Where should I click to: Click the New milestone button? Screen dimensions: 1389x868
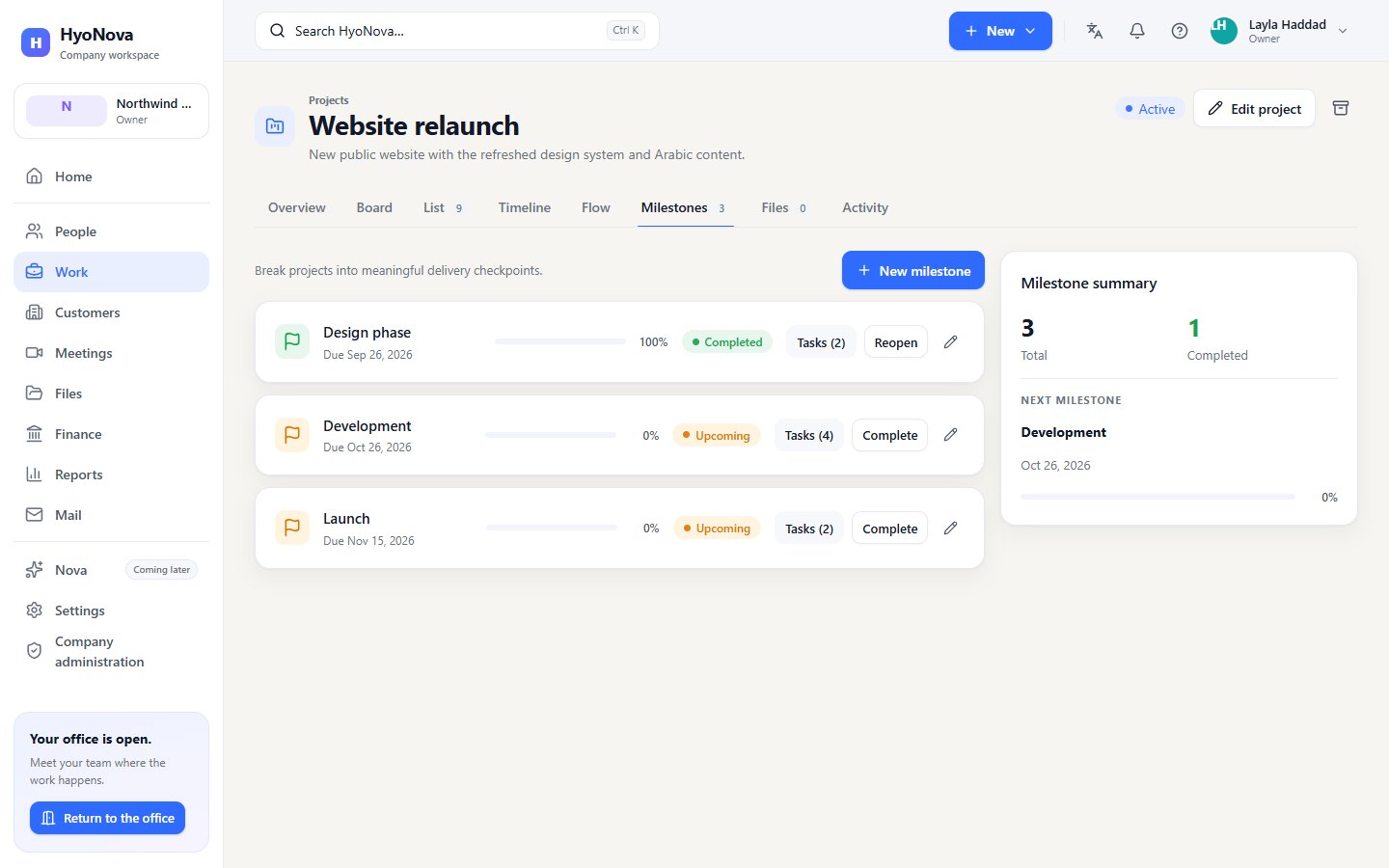point(913,271)
